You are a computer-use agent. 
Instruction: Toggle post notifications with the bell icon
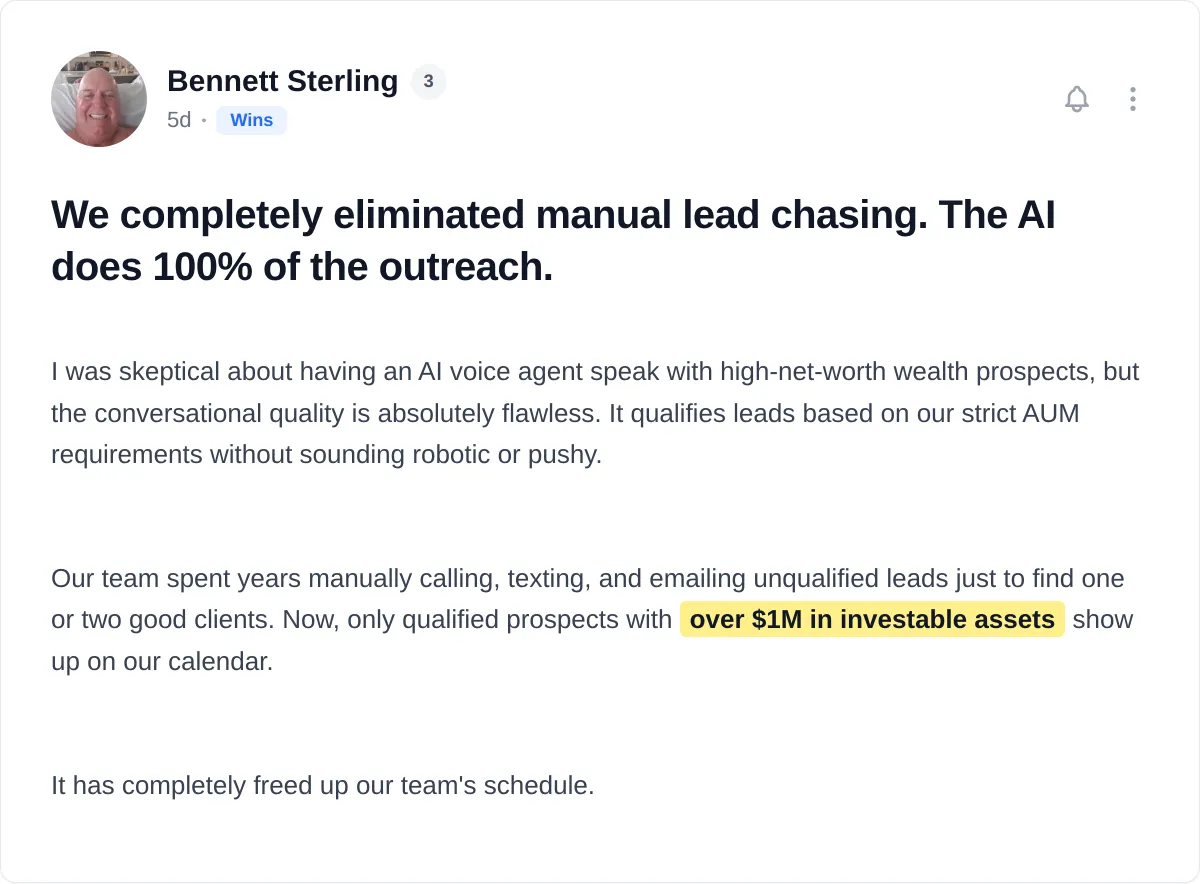[x=1077, y=99]
